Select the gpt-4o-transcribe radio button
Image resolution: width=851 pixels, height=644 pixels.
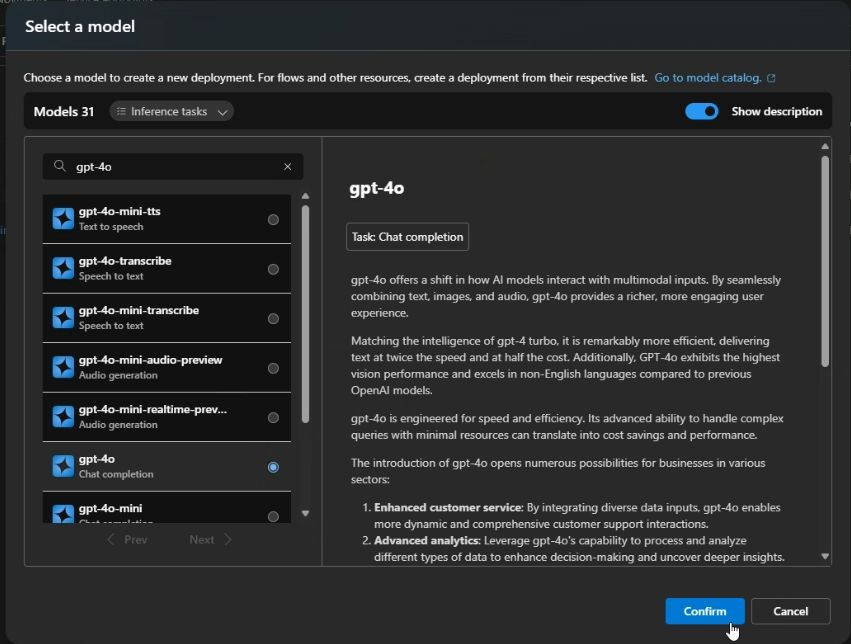(x=273, y=269)
